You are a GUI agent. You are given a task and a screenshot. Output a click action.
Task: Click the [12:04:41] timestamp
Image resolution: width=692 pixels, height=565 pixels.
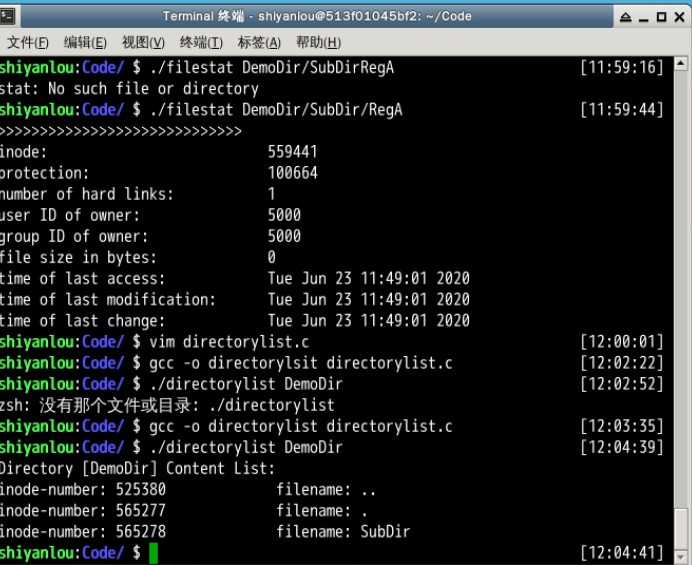(x=621, y=553)
